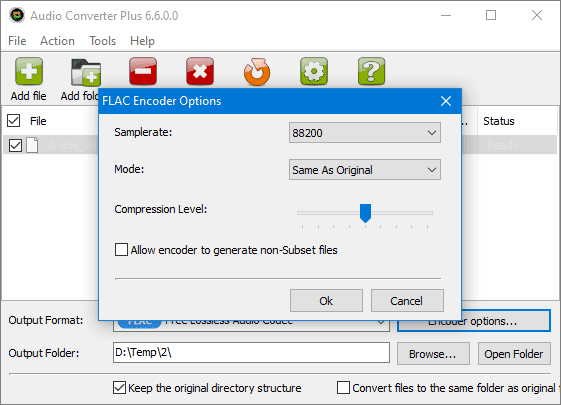Open the Tools menu

pyautogui.click(x=102, y=41)
